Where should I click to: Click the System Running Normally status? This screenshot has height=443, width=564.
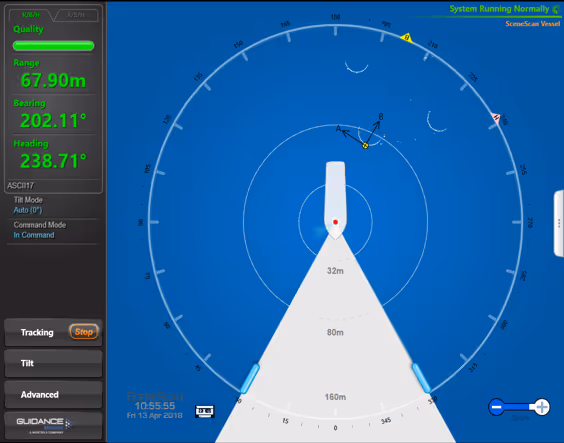pyautogui.click(x=499, y=9)
